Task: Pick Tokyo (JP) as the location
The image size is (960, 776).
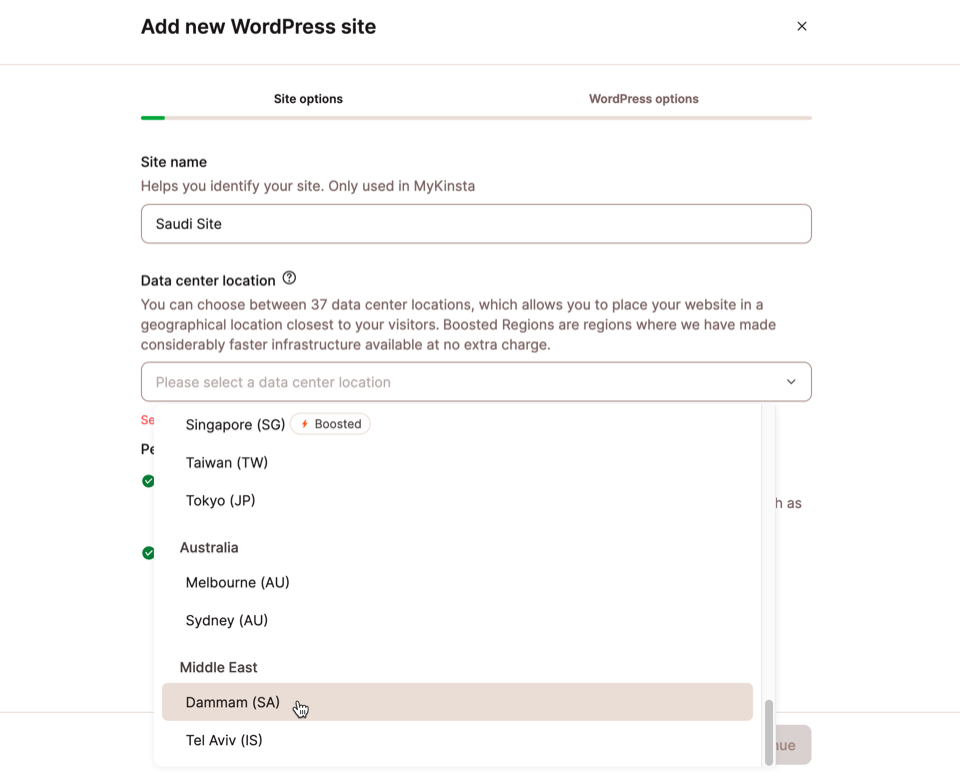Action: click(x=220, y=500)
